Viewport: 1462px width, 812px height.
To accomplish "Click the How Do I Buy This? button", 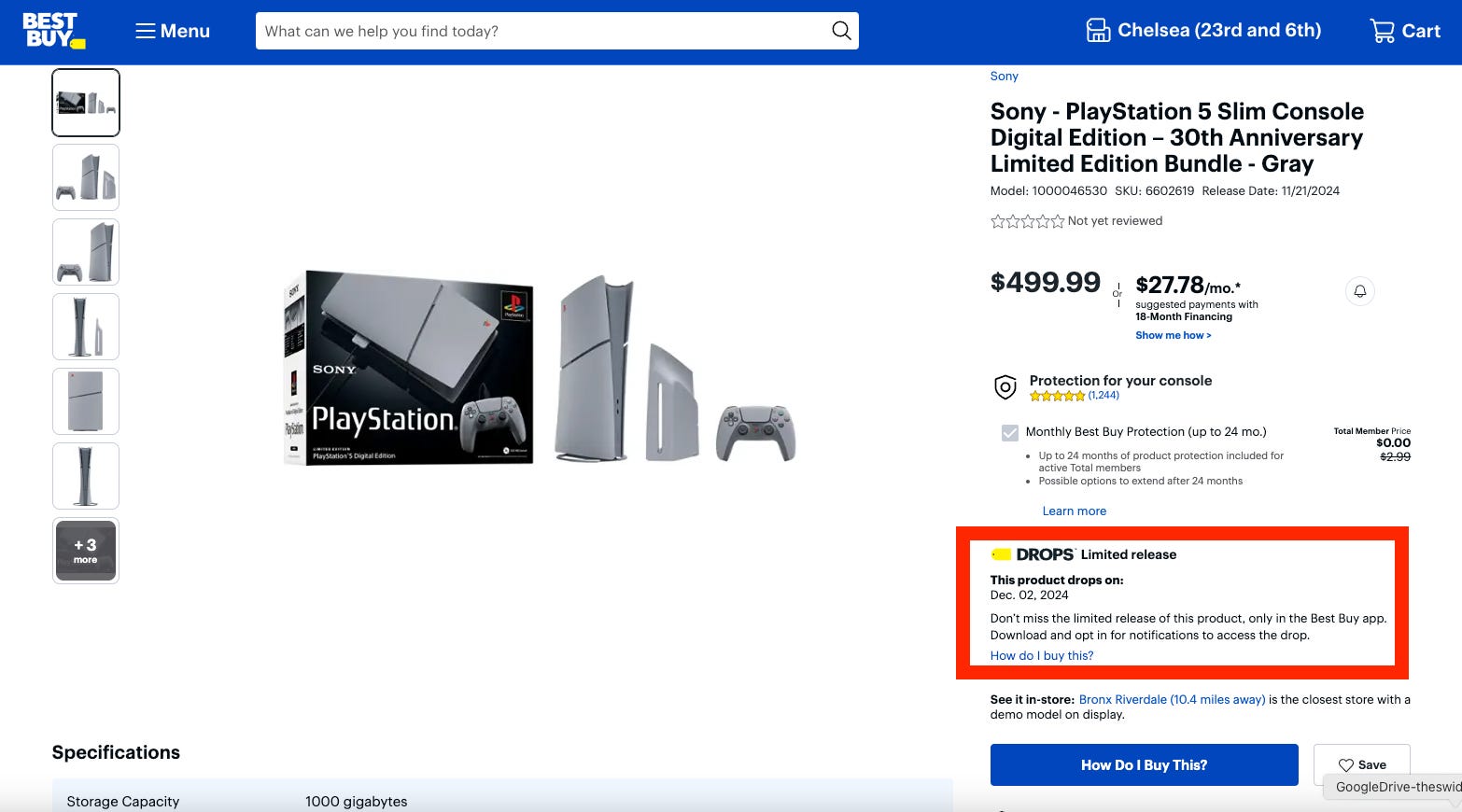I will coord(1144,764).
